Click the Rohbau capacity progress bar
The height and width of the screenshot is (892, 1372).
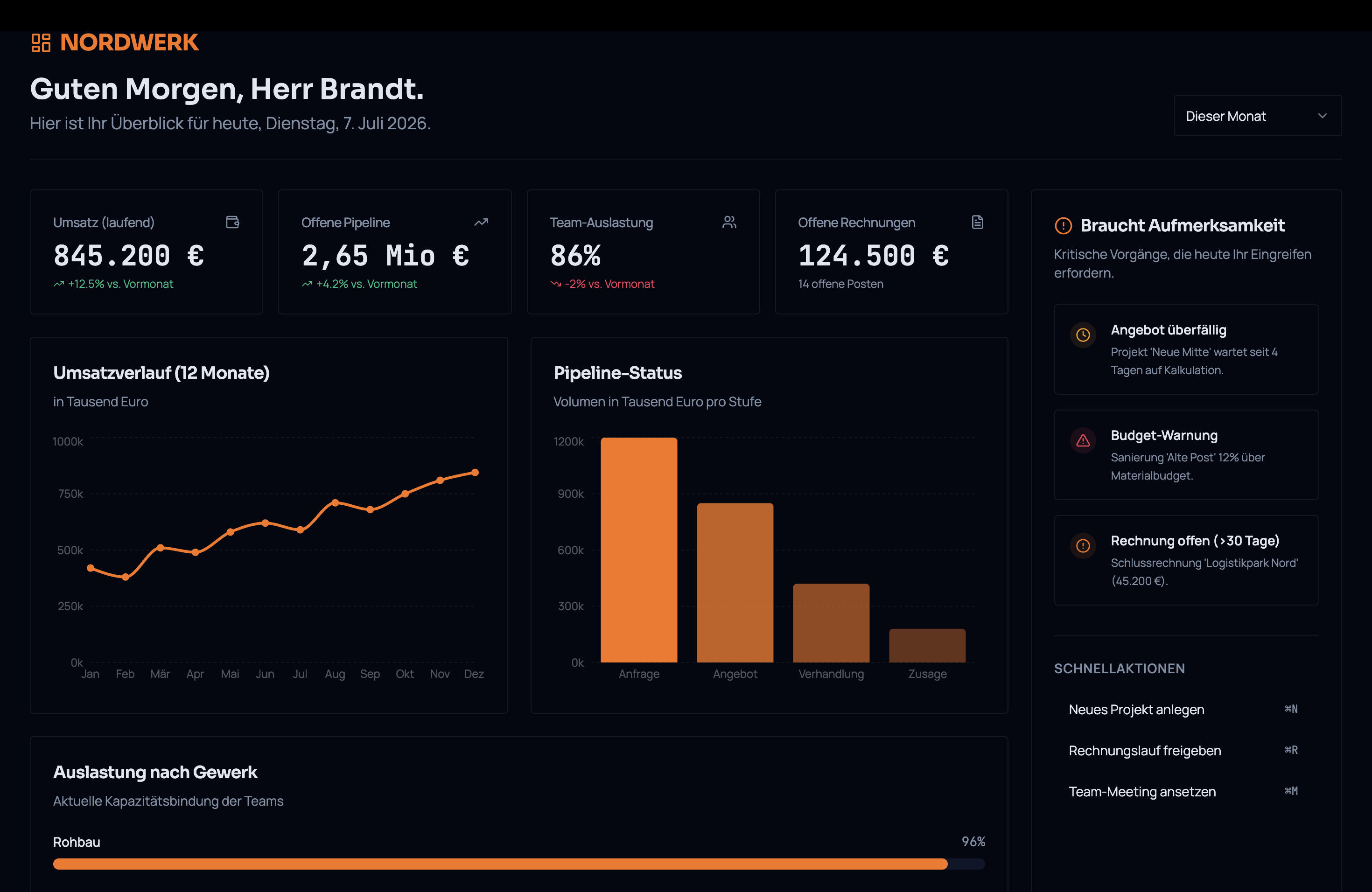coord(518,864)
